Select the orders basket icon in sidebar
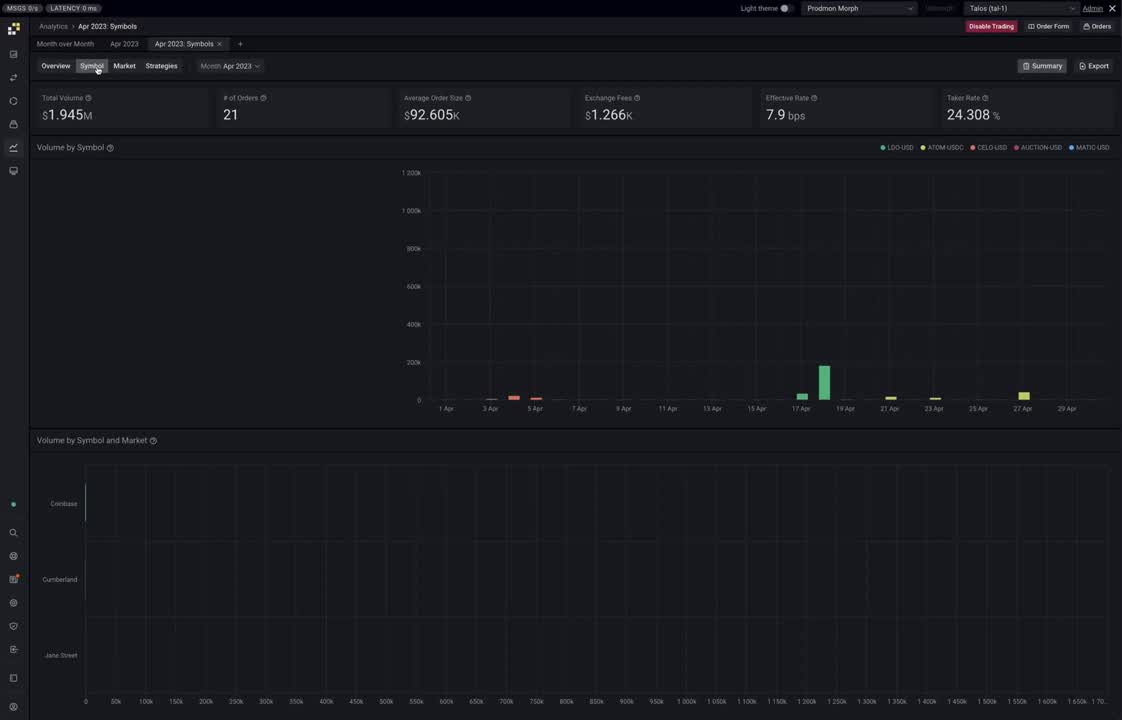Image resolution: width=1122 pixels, height=720 pixels. pos(13,124)
